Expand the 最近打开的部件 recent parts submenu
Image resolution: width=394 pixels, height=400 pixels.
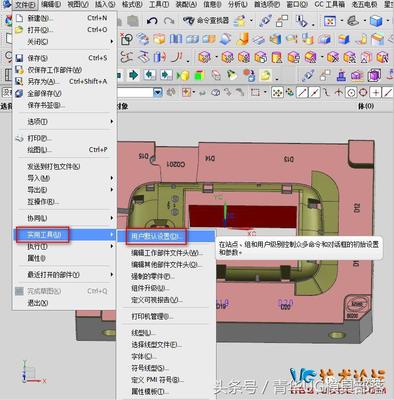pyautogui.click(x=64, y=275)
